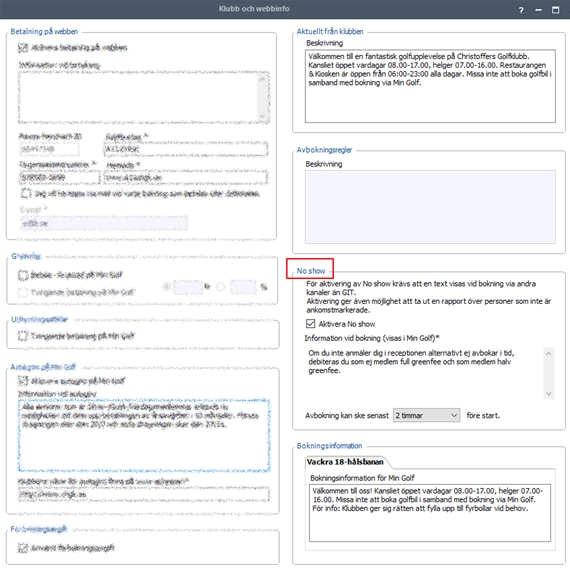570x571 pixels.
Task: Open the help question mark icon
Action: [x=521, y=10]
